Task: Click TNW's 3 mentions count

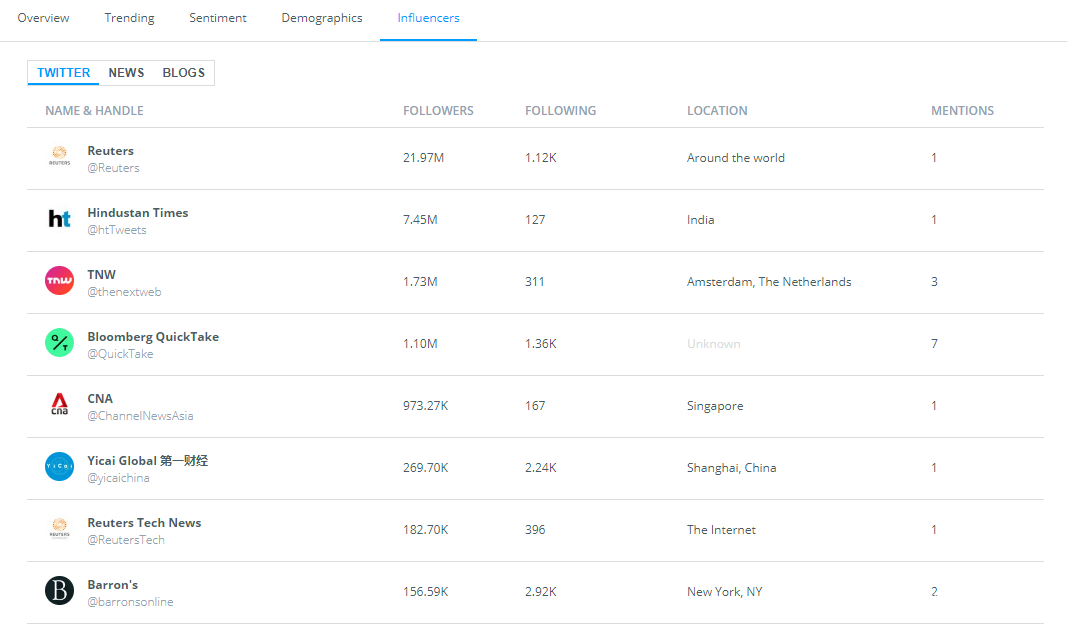Action: (x=934, y=282)
